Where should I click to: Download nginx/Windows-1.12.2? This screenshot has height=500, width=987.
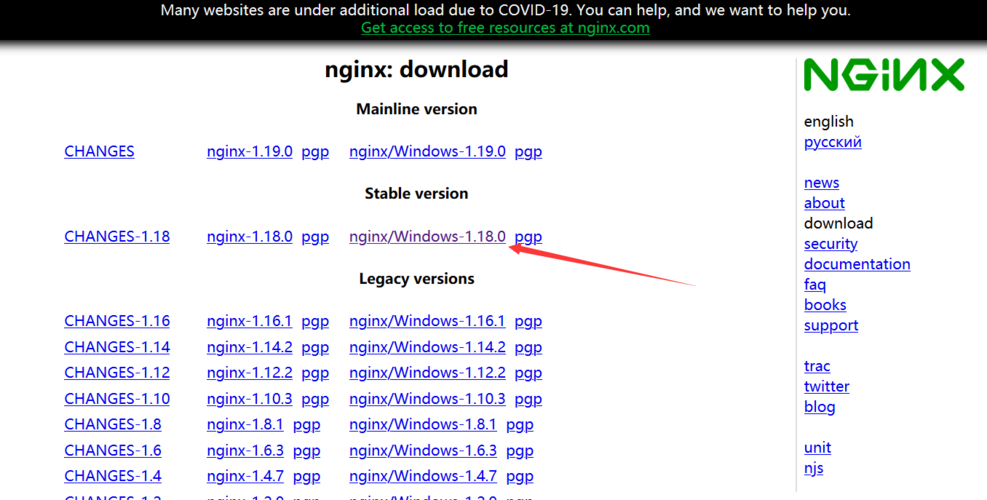coord(427,373)
